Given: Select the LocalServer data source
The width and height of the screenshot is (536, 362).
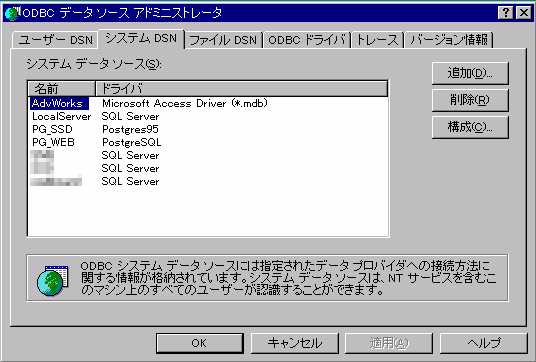Looking at the screenshot, I should (62, 117).
